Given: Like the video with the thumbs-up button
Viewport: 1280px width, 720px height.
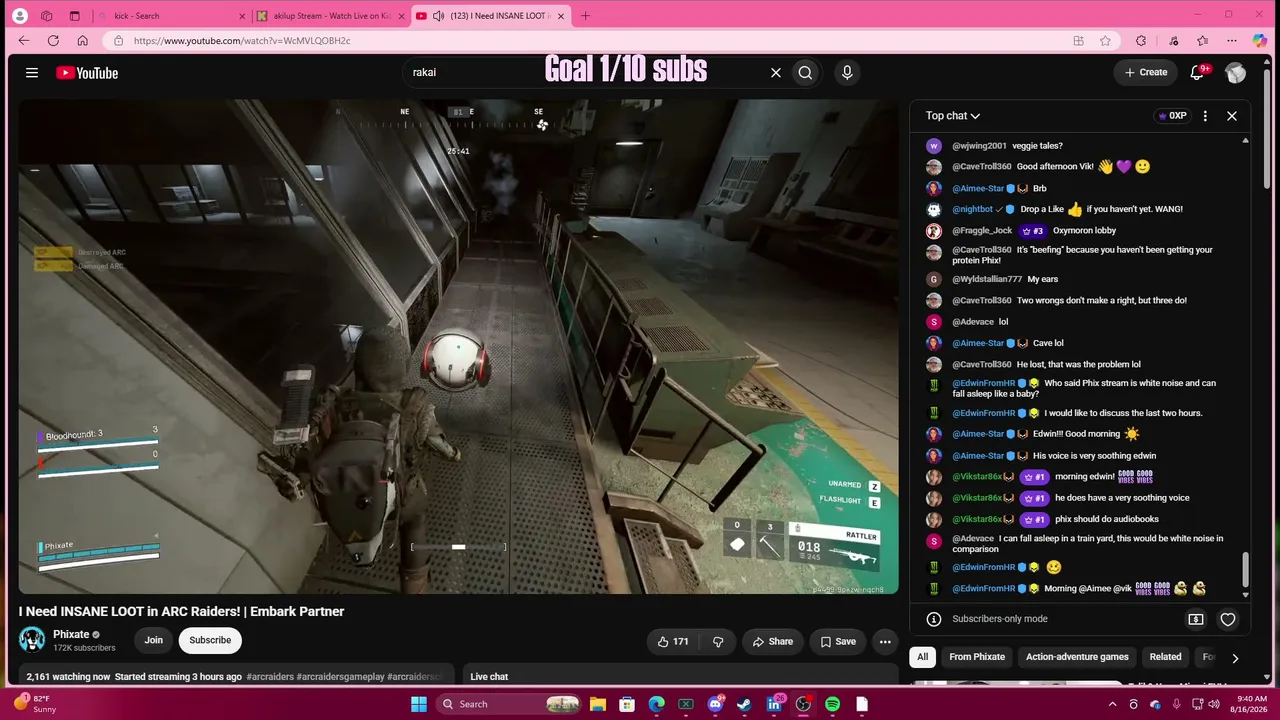Looking at the screenshot, I should tap(672, 641).
